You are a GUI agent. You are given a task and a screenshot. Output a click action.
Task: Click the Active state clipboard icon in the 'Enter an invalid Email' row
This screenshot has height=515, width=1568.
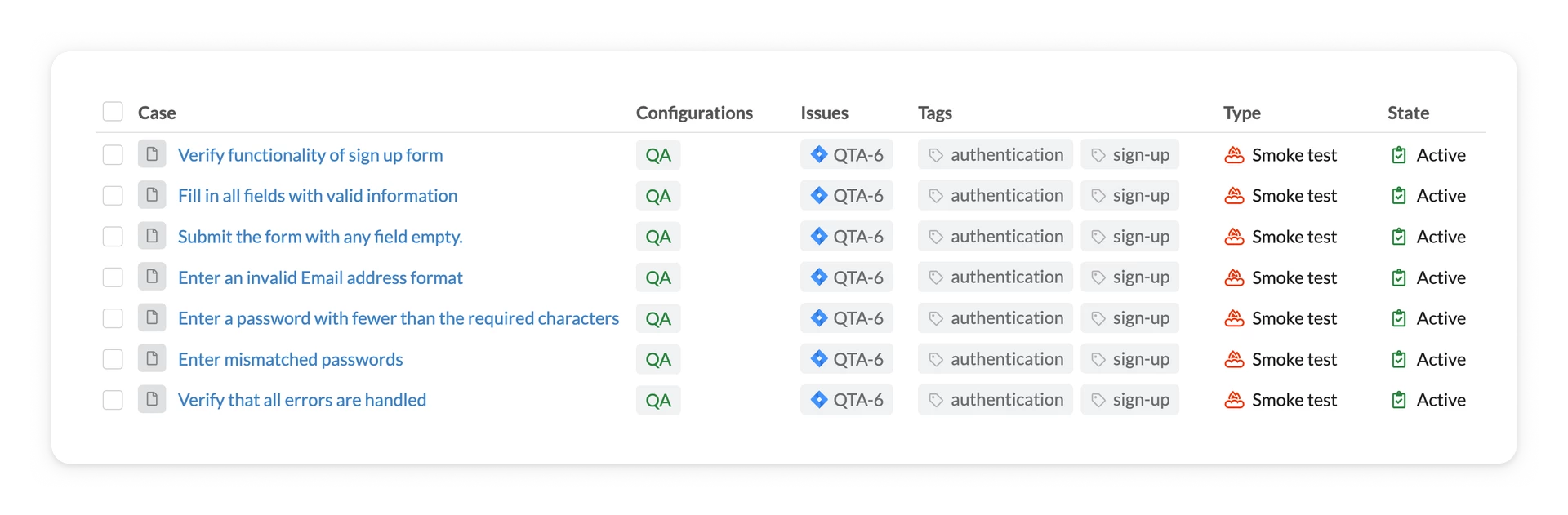point(1399,277)
